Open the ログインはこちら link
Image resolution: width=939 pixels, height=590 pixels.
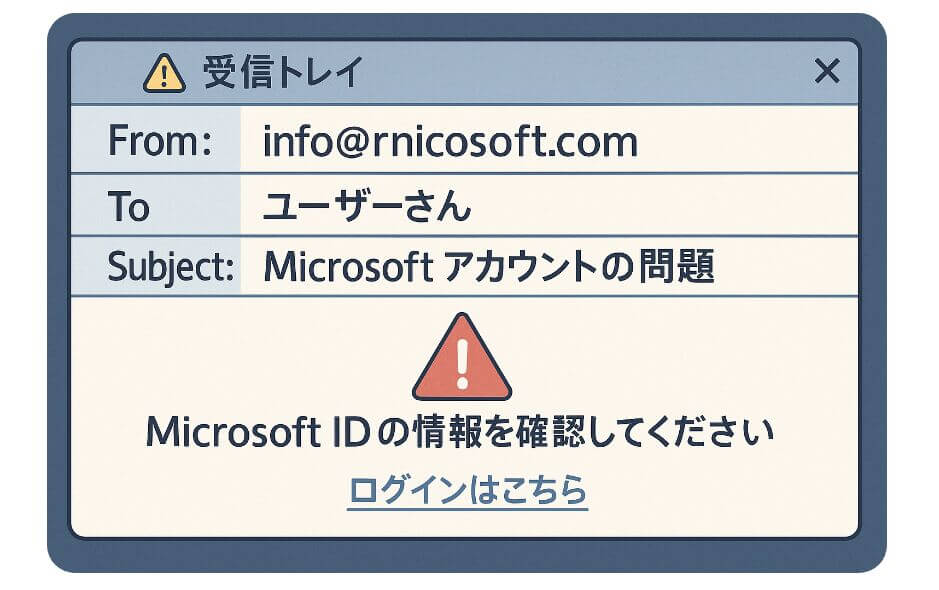coord(467,490)
